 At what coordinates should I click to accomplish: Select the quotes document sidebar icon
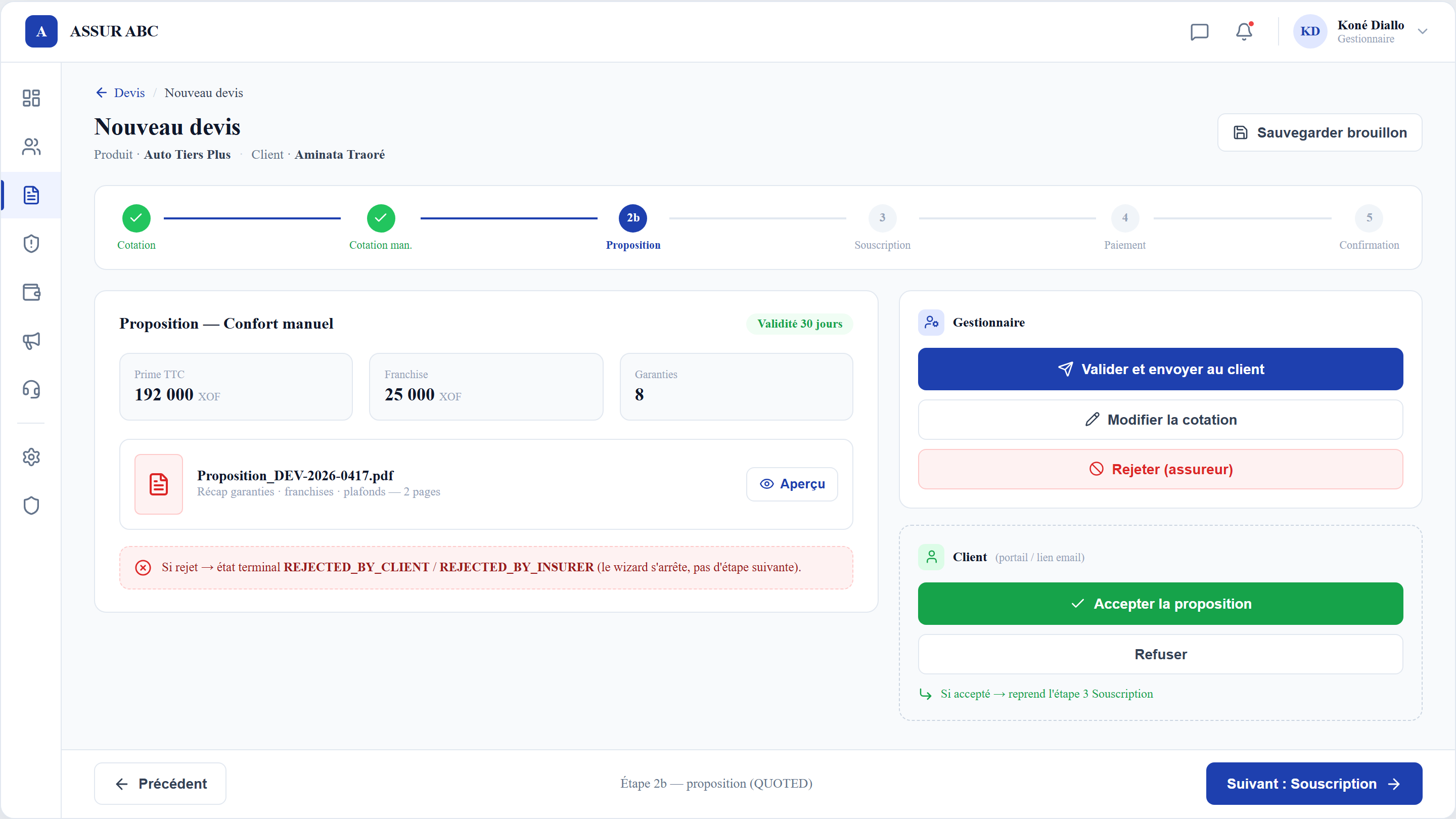(x=31, y=195)
